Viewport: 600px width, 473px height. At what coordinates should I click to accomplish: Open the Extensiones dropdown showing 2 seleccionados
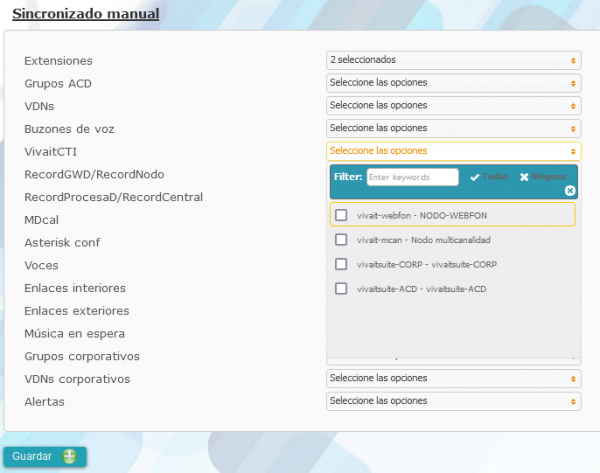[453, 60]
